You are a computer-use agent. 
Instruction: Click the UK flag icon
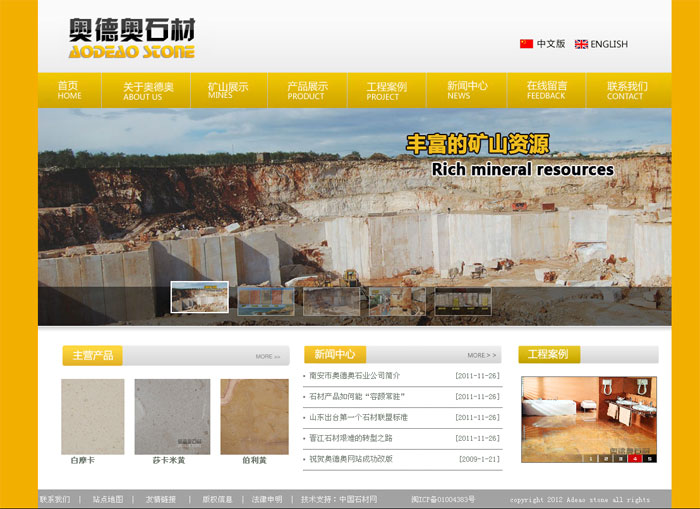[581, 44]
